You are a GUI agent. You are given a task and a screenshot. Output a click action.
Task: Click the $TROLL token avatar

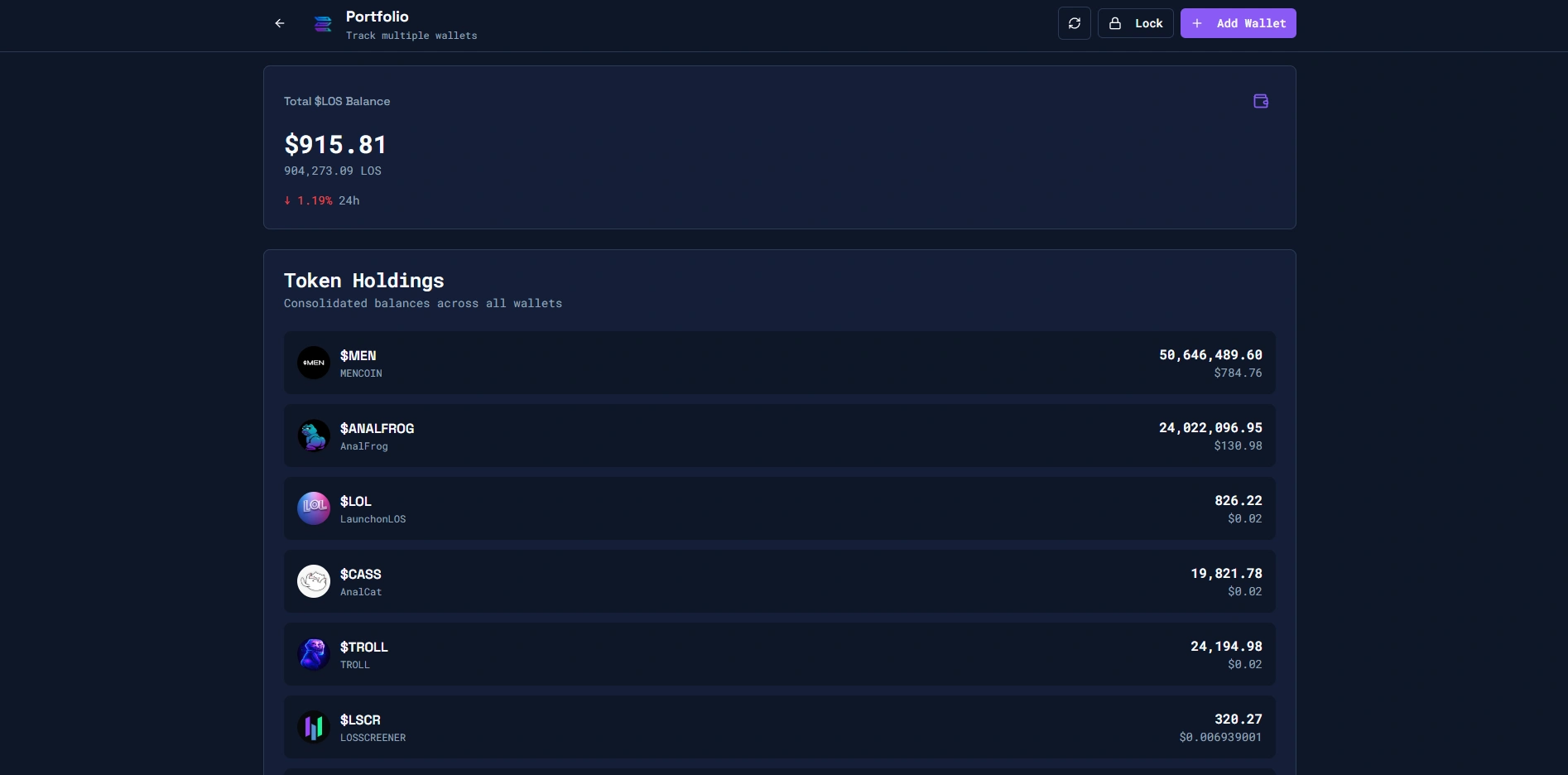tap(314, 654)
